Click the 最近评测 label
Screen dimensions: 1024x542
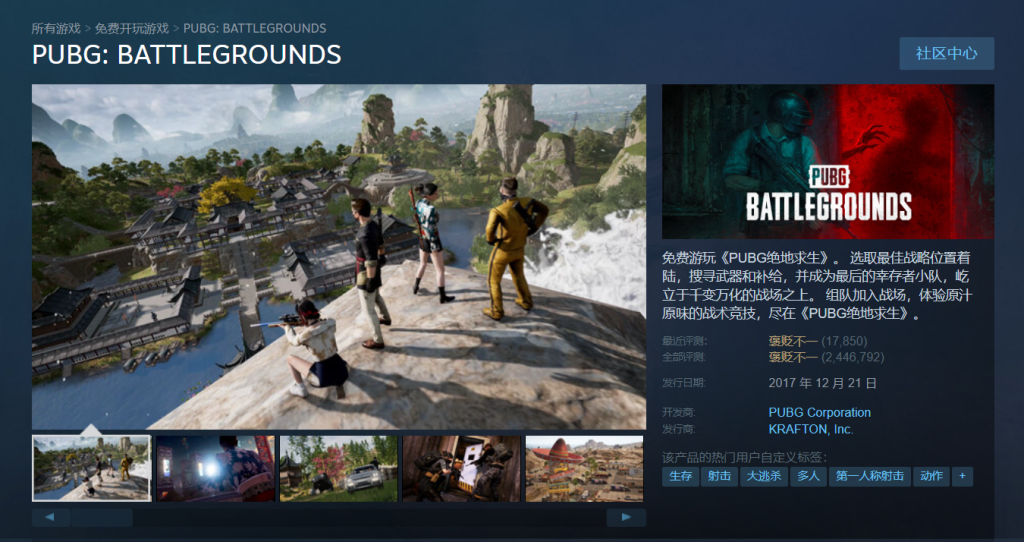click(x=684, y=341)
